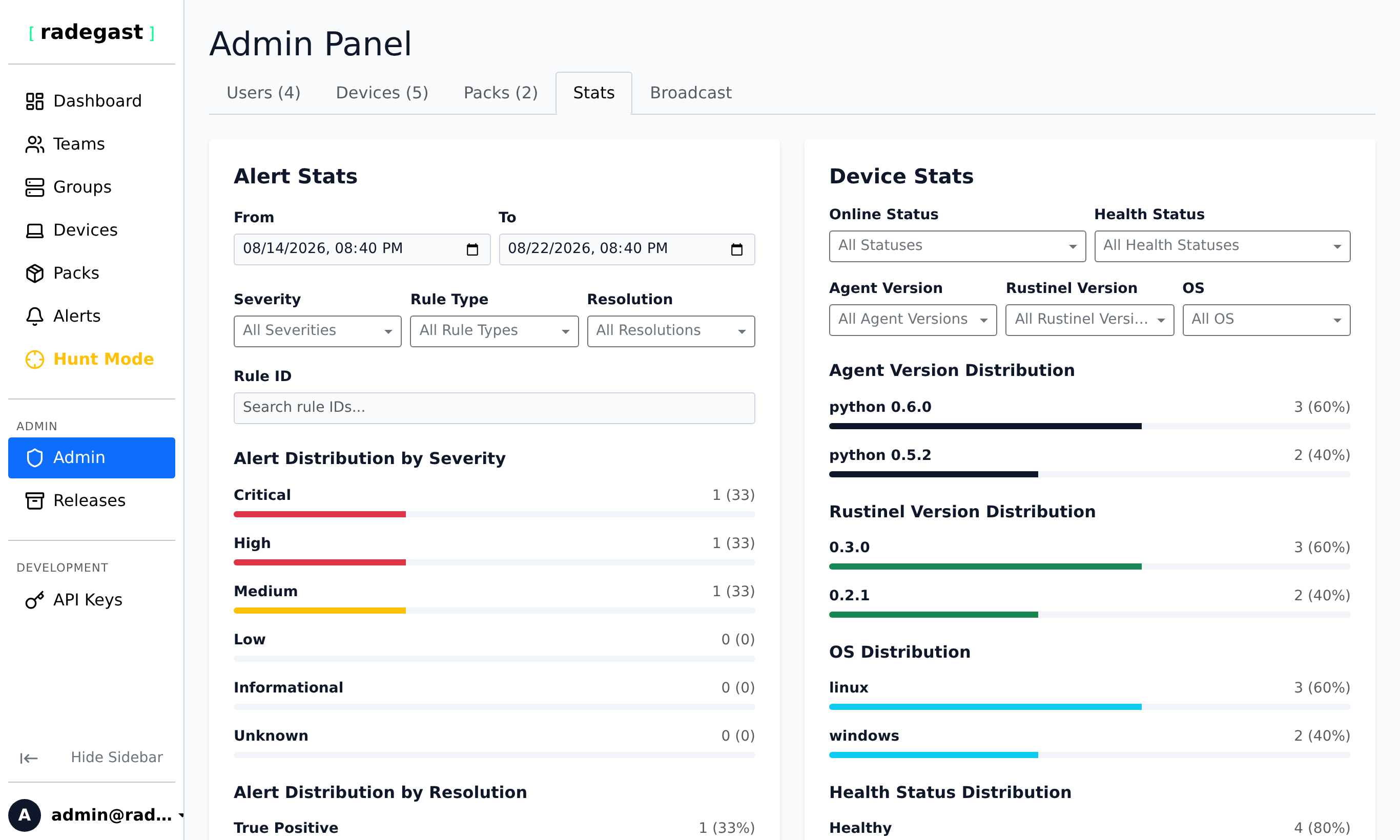
Task: Click the admin user avatar
Action: click(x=25, y=815)
